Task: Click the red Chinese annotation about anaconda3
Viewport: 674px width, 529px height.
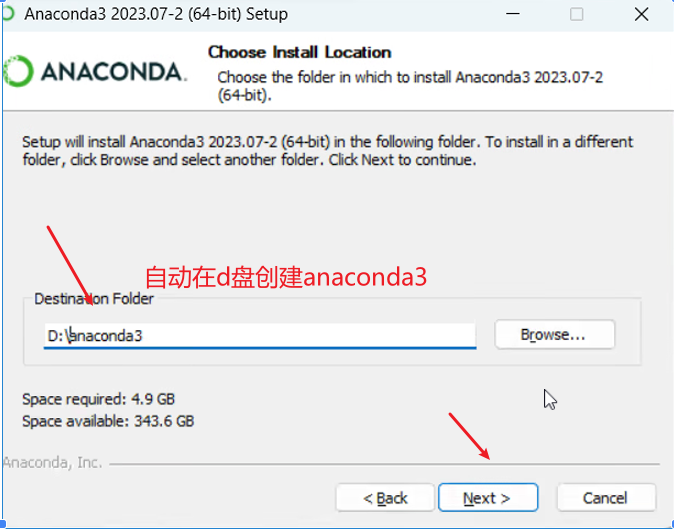Action: click(286, 277)
